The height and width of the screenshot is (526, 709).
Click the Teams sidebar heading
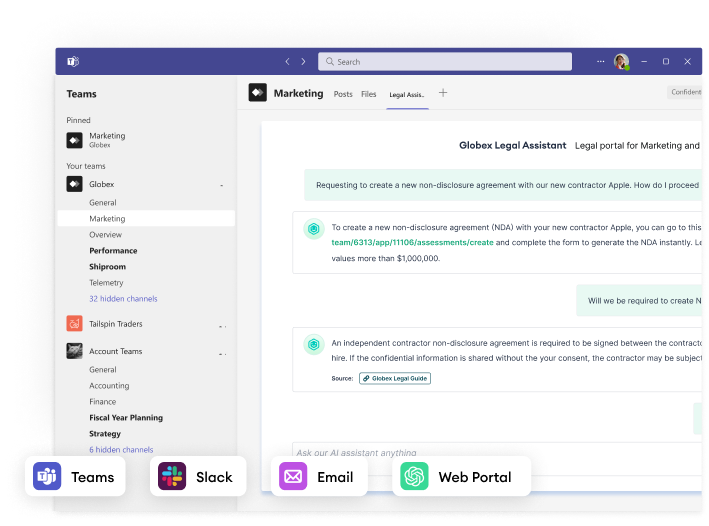point(81,94)
